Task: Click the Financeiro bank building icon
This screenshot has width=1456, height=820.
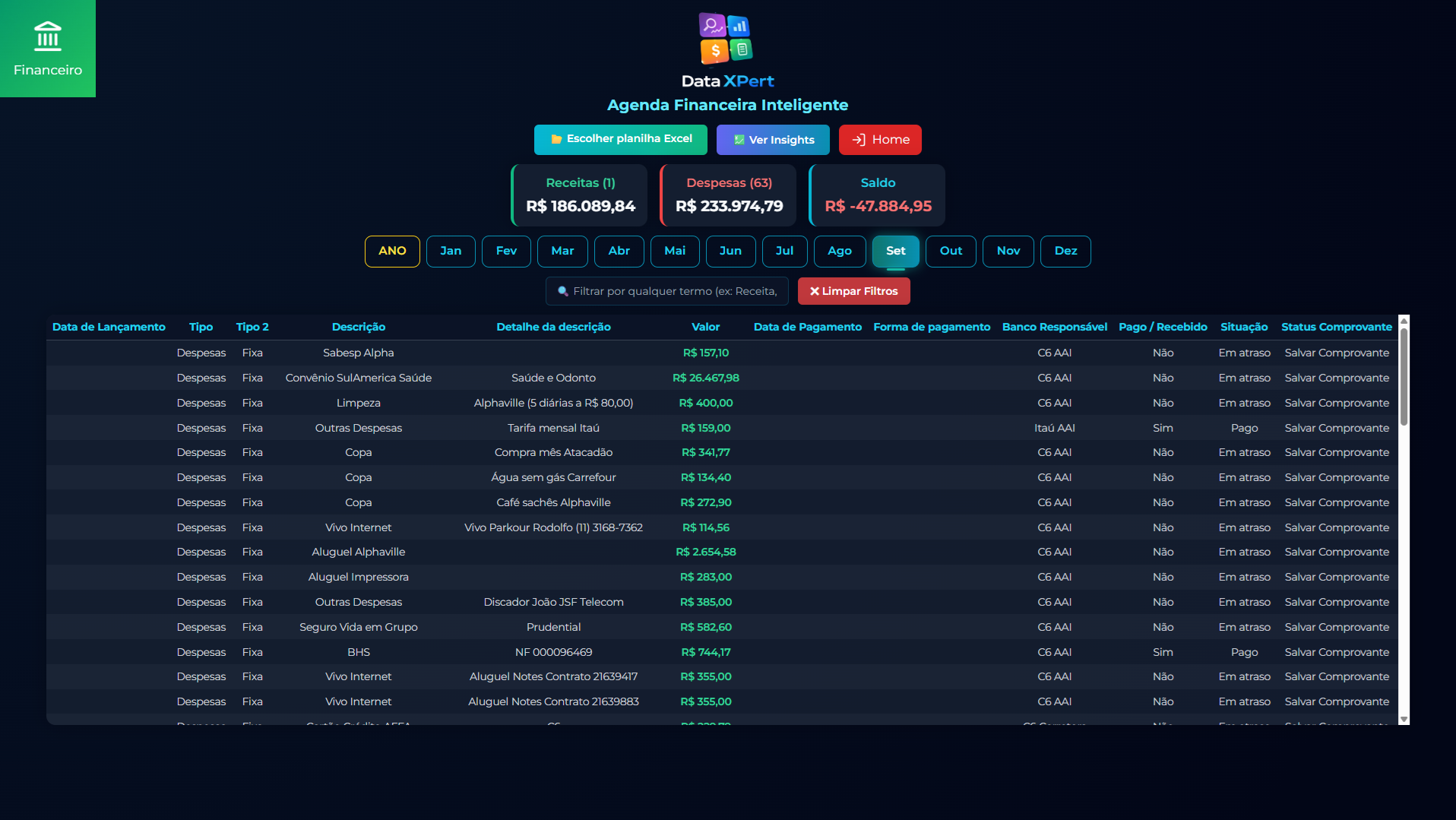Action: [47, 36]
